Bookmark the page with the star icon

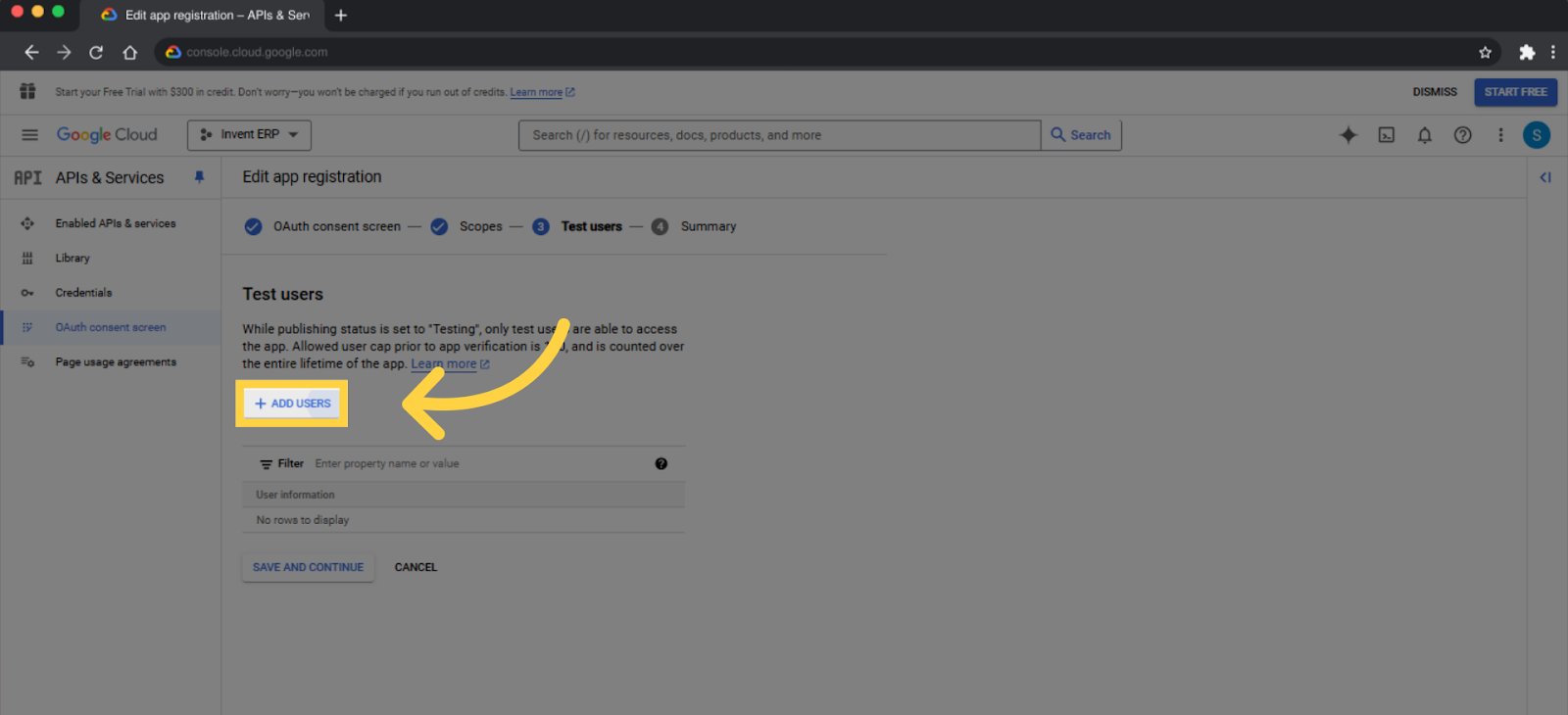(1485, 52)
